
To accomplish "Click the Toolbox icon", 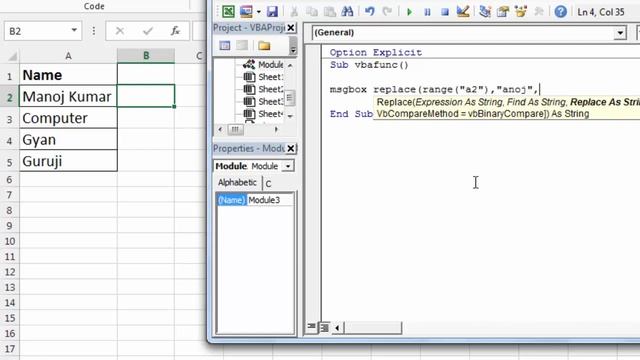I will click(539, 11).
